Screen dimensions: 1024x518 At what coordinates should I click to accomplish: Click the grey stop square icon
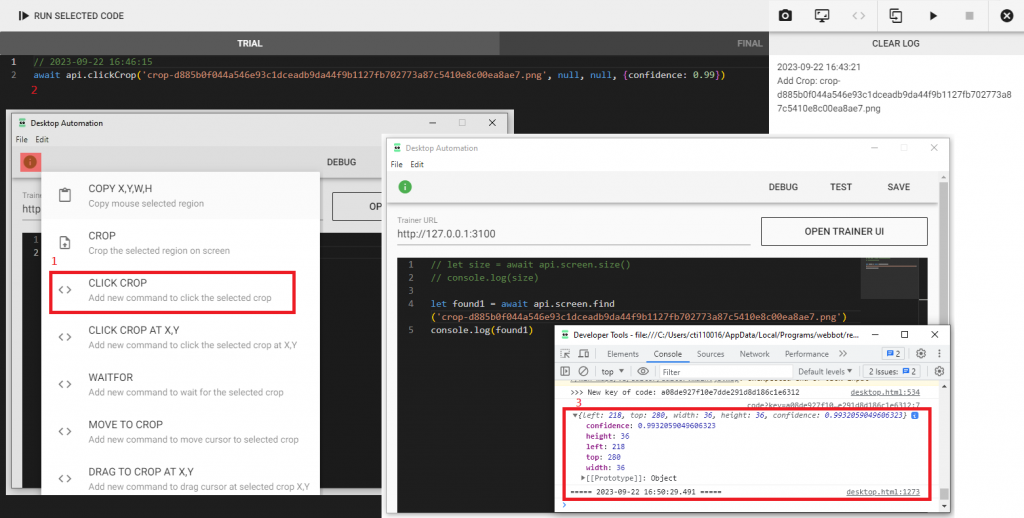970,16
